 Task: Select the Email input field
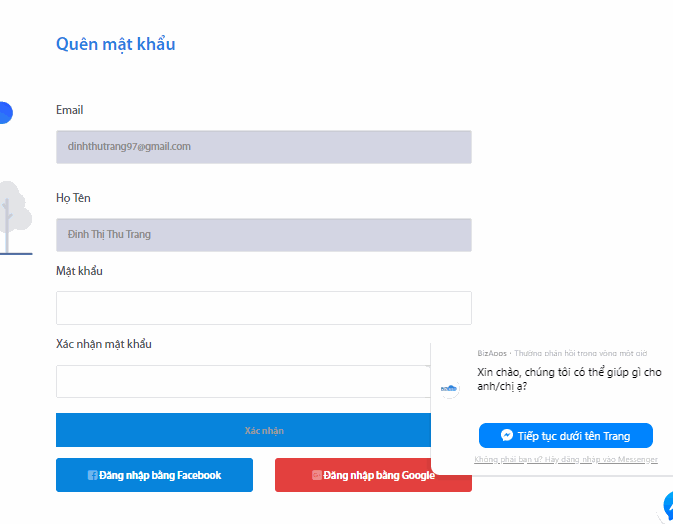(263, 146)
